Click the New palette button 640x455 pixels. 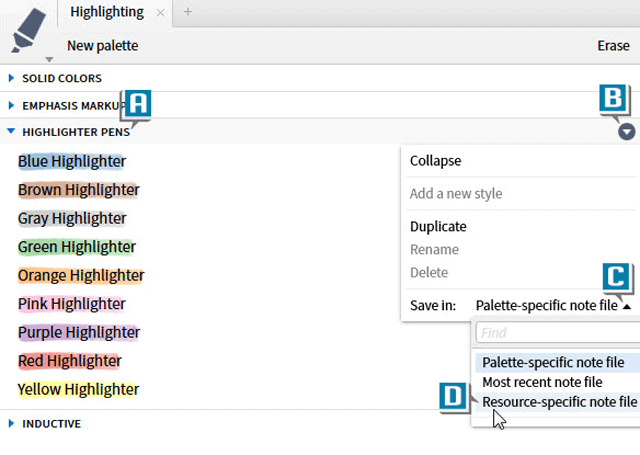pyautogui.click(x=102, y=46)
